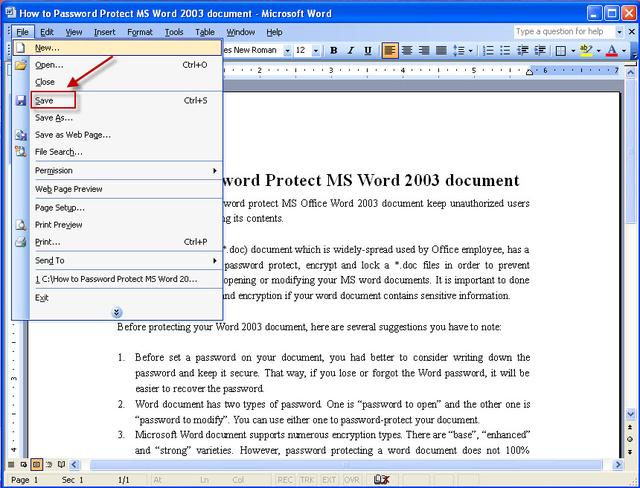Screen dimensions: 640x488
Task: Choose Close in the File menu
Action: point(118,82)
